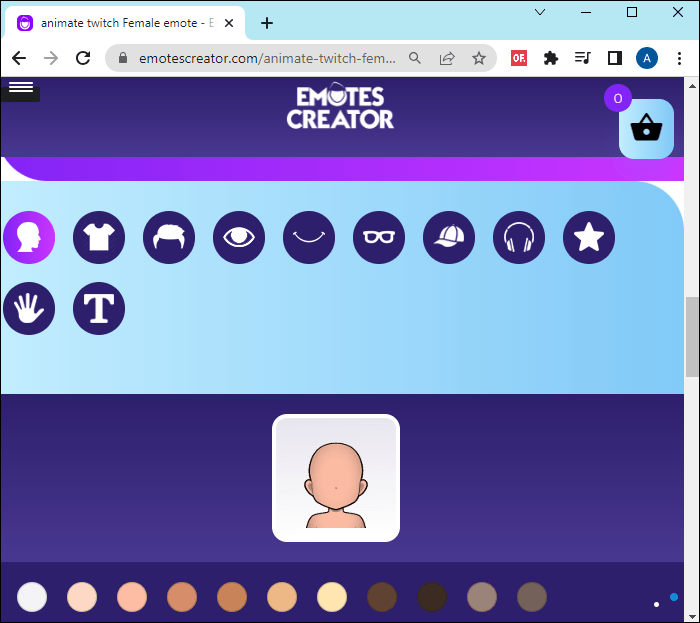Switch to the animate twitch Female emote tab

click(125, 23)
